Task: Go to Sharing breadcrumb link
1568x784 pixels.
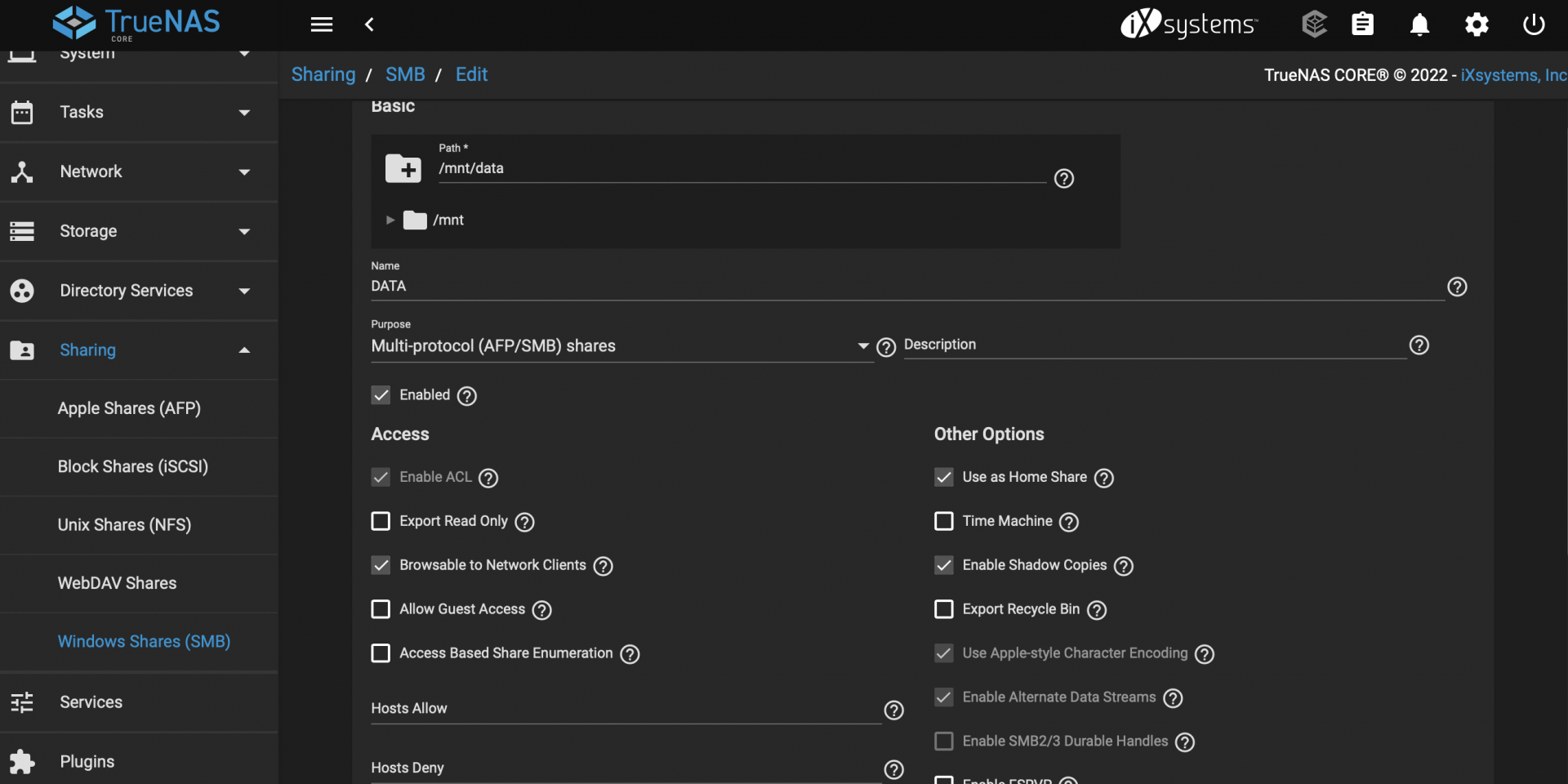Action: (x=323, y=74)
